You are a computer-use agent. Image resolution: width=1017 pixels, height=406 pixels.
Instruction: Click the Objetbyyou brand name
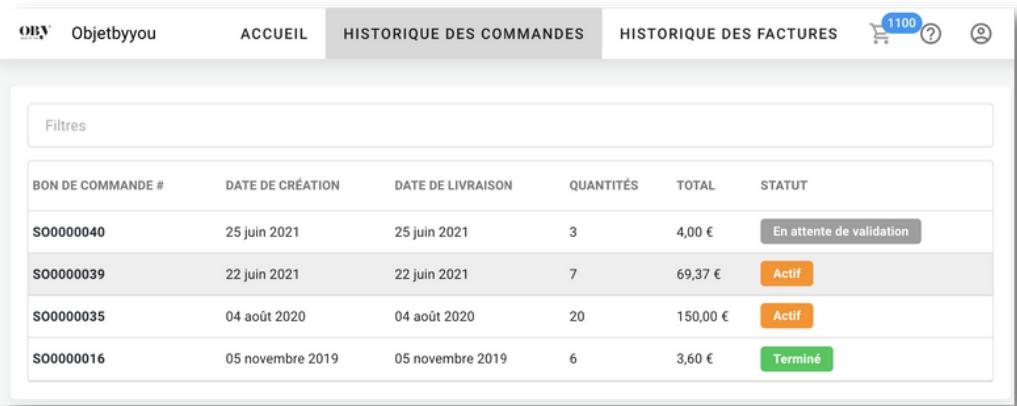click(x=114, y=33)
